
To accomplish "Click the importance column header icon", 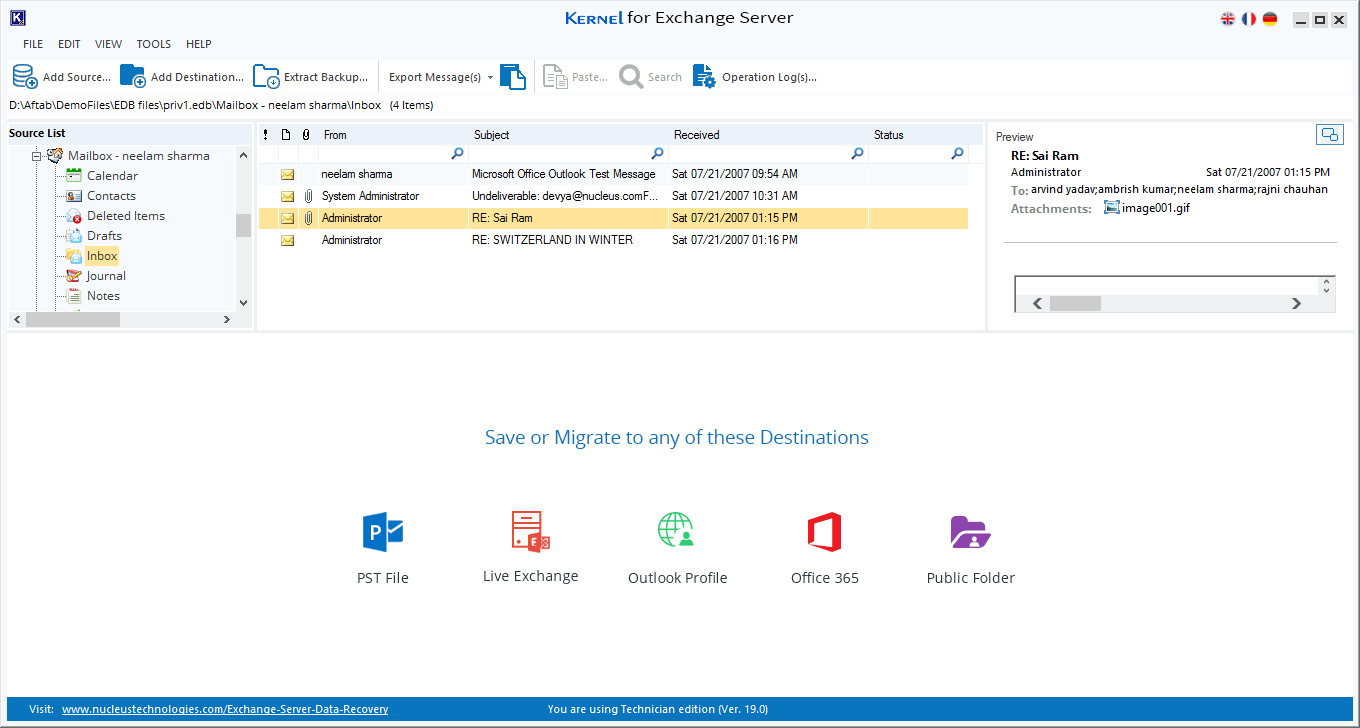I will (266, 134).
